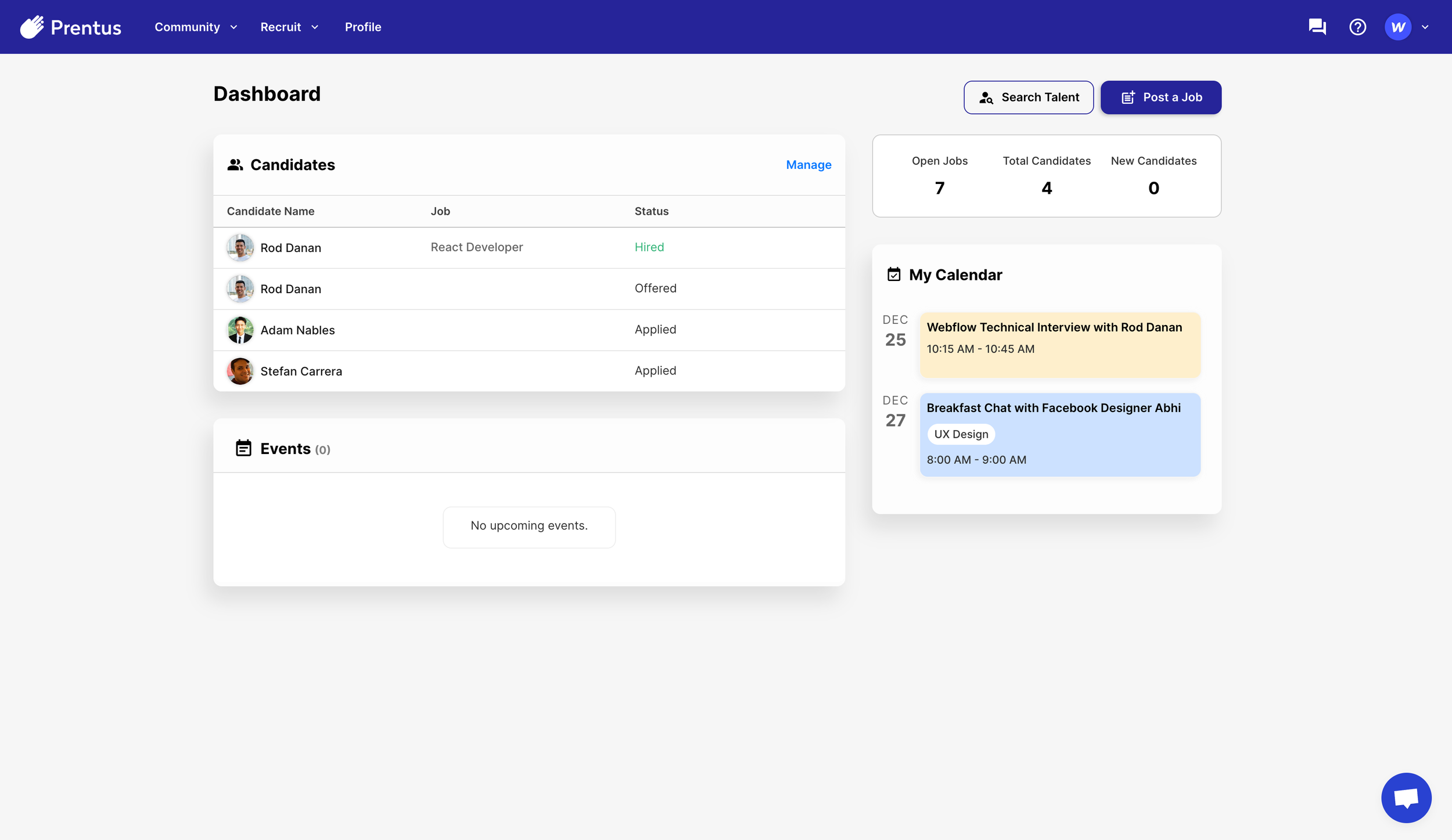Click the Prentus logo
This screenshot has width=1452, height=840.
(70, 27)
